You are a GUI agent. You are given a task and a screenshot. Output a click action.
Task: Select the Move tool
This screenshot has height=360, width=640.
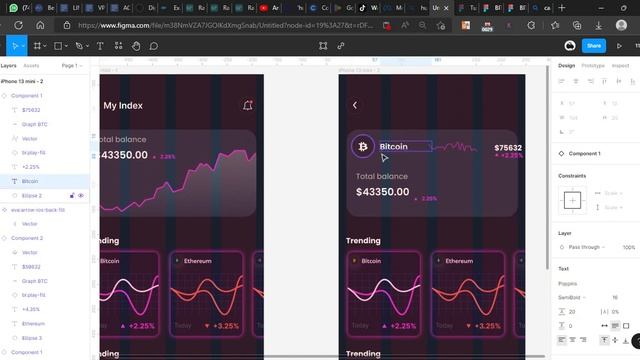pyautogui.click(x=15, y=46)
